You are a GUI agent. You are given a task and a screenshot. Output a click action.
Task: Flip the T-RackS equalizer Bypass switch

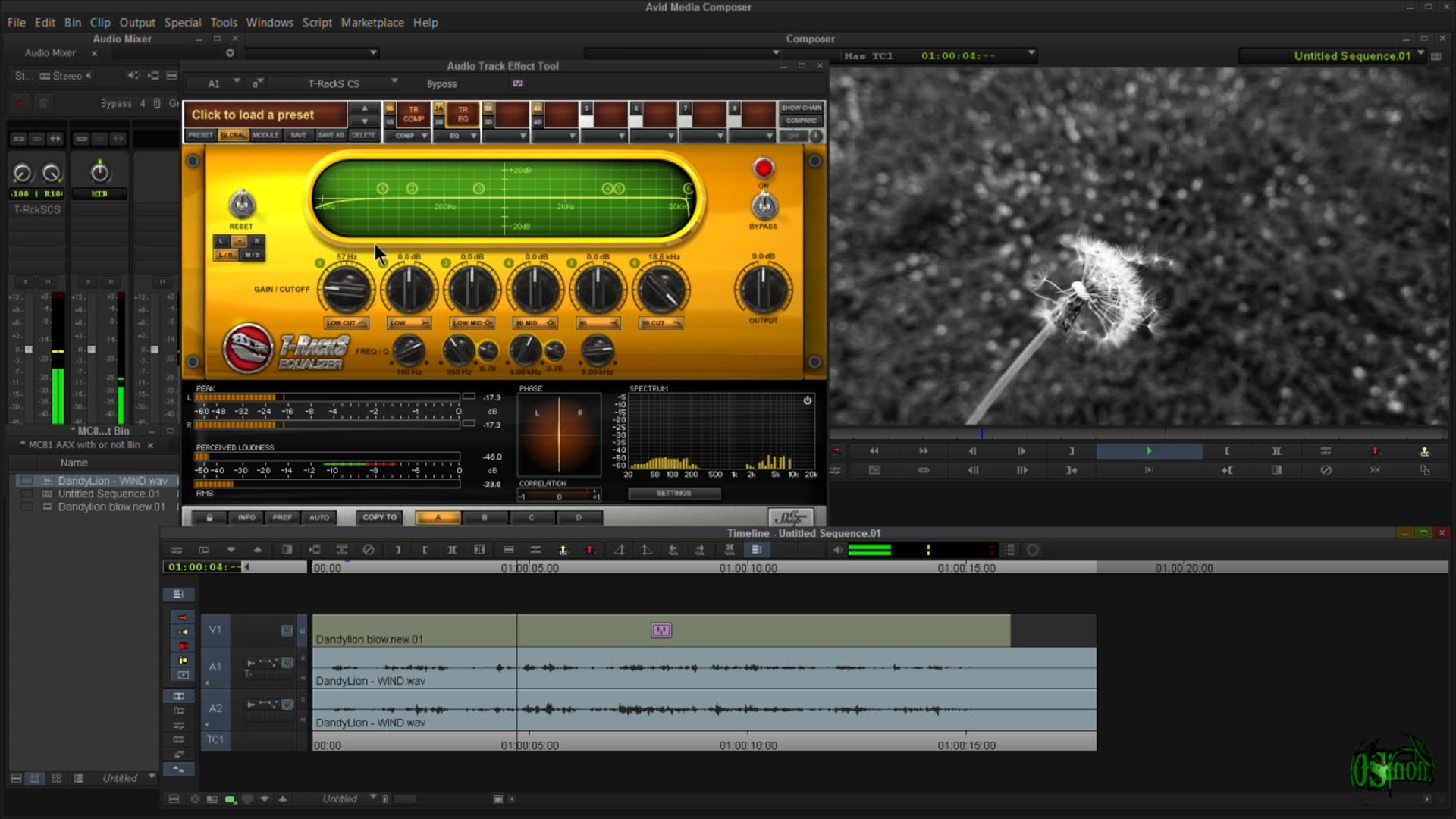tap(764, 206)
